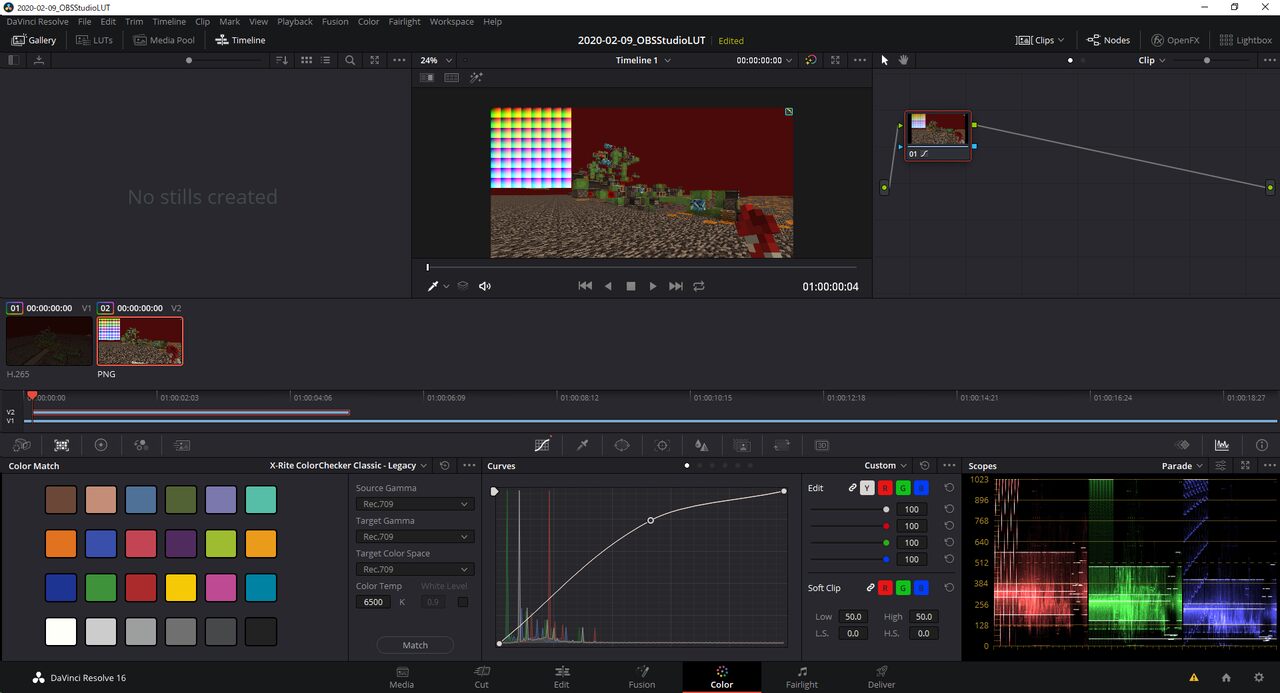Switch to the Deliver page tab

(881, 677)
